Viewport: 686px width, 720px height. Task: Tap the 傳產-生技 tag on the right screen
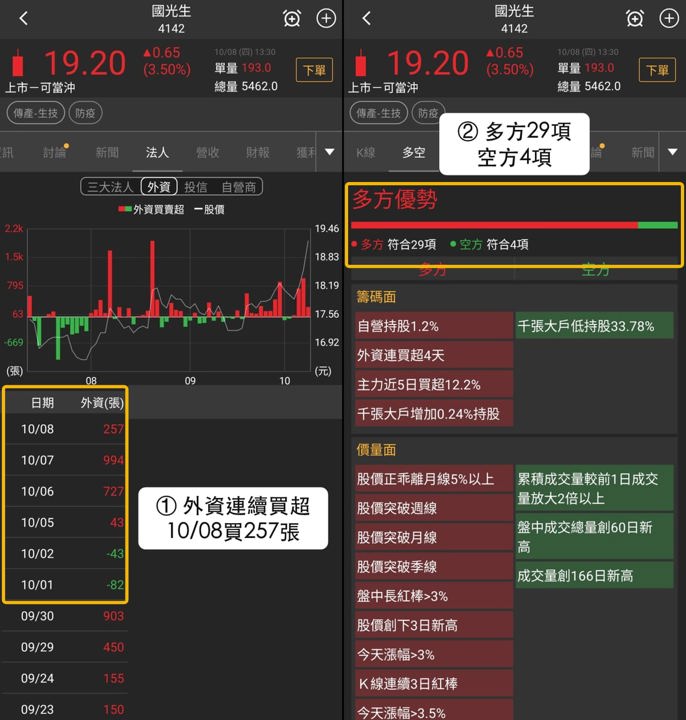tap(379, 113)
